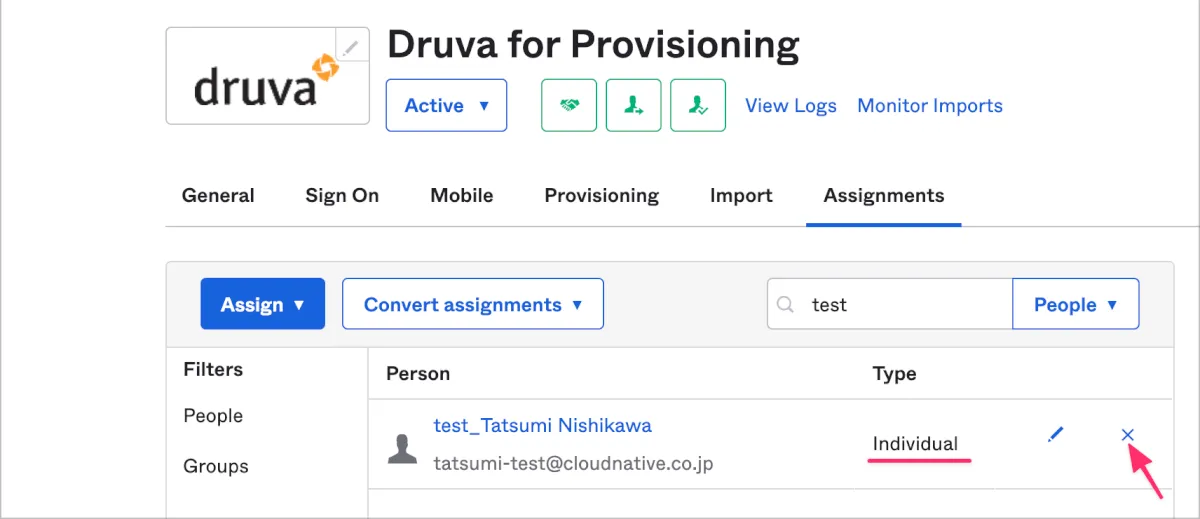Edit the Druva app logo pencil

349,47
